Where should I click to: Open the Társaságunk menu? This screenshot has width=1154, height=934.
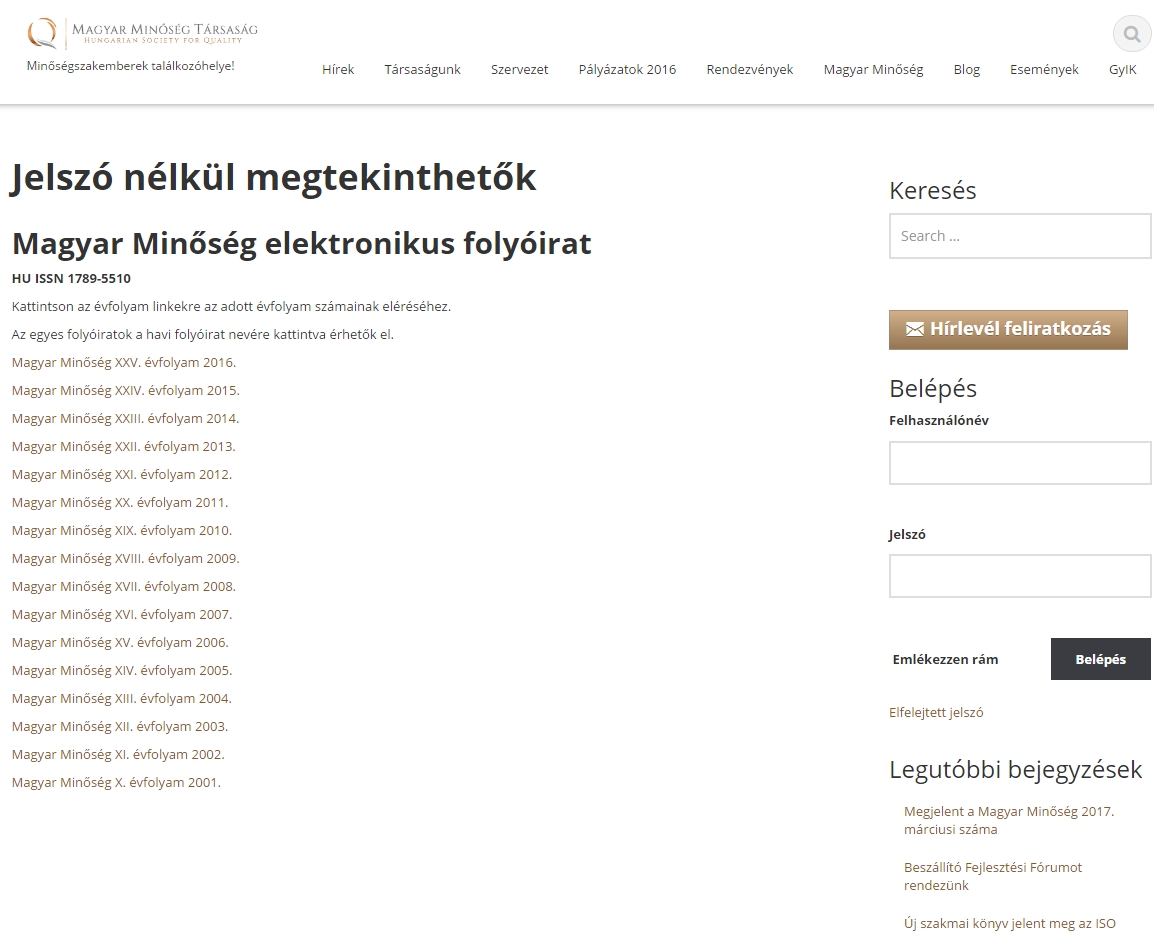422,69
